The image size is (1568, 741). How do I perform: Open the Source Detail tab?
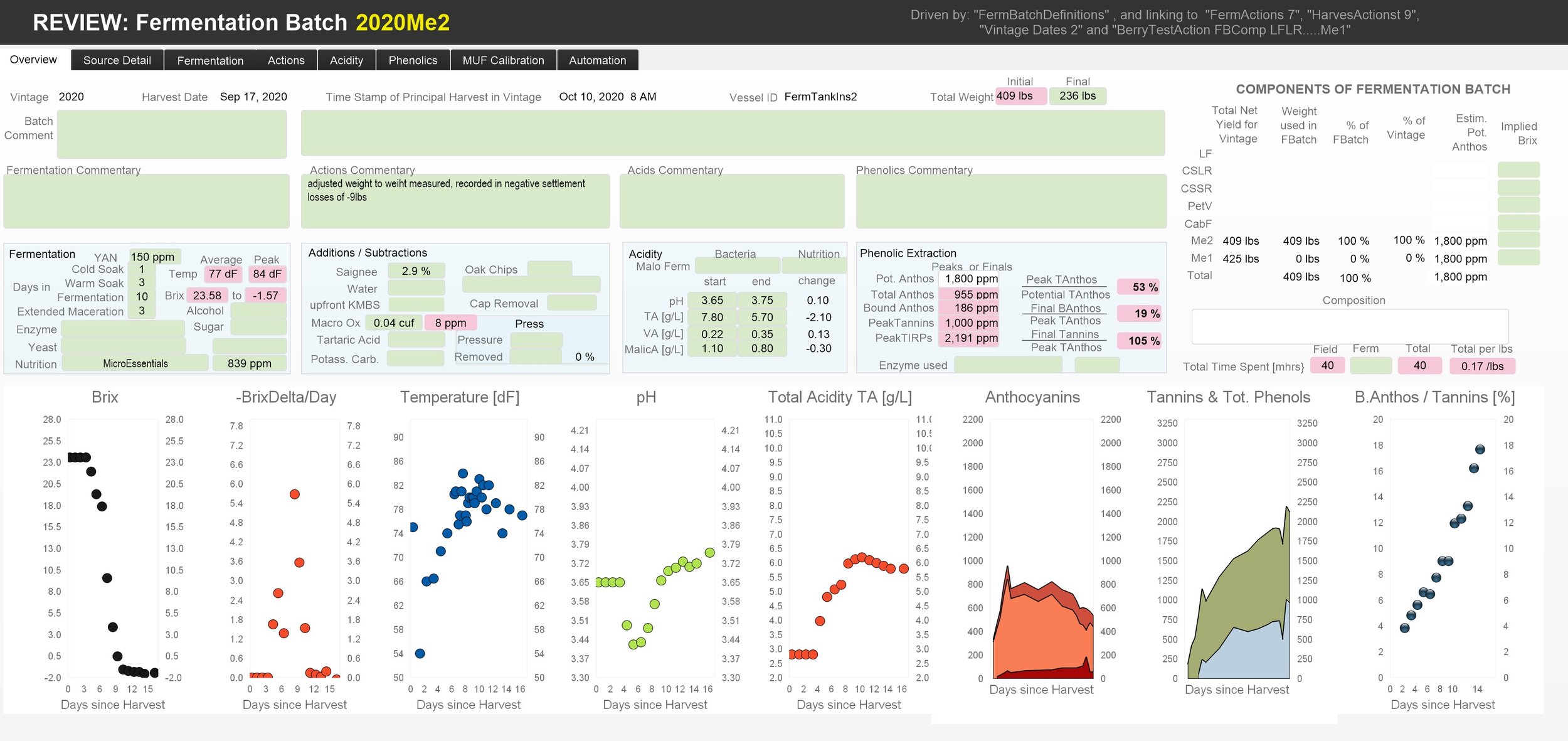tap(117, 60)
